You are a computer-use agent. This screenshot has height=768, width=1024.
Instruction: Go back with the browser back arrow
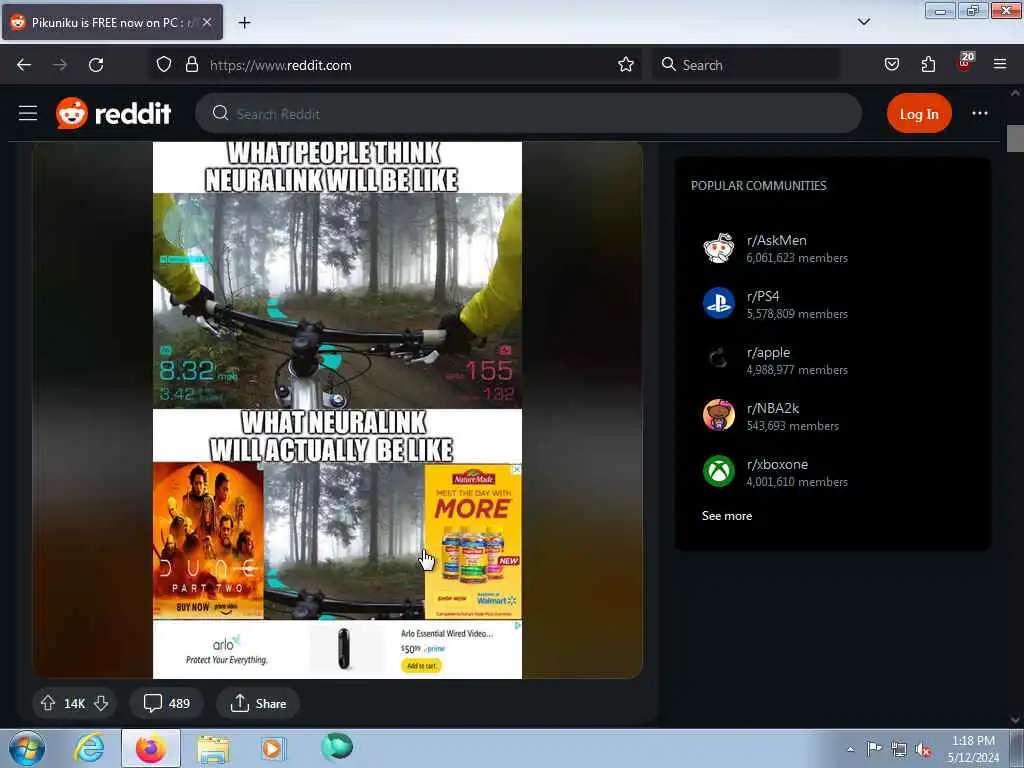click(24, 65)
